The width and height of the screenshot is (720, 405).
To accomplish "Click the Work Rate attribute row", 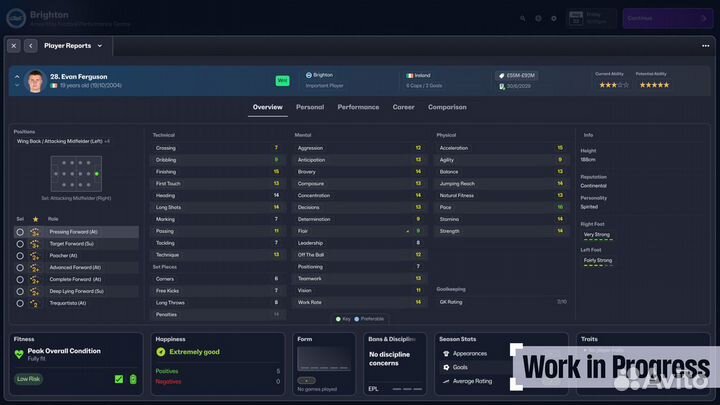I will tap(360, 302).
